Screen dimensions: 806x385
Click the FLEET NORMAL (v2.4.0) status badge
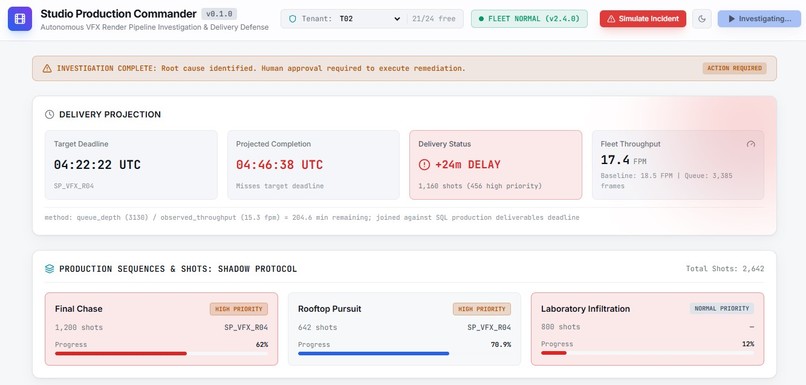coord(529,19)
